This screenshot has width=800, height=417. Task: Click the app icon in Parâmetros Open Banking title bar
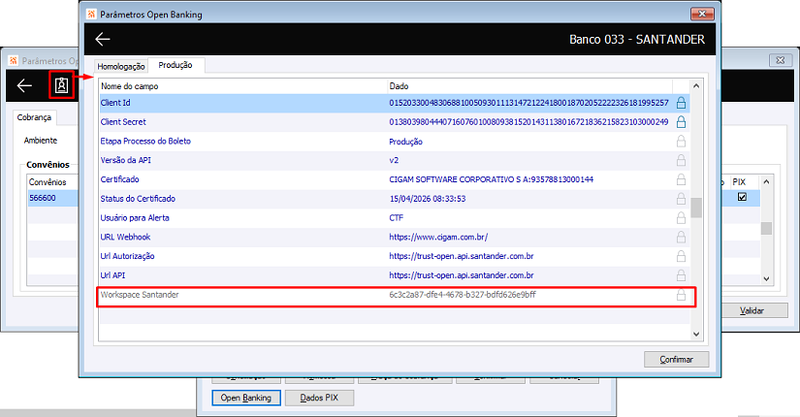91,14
